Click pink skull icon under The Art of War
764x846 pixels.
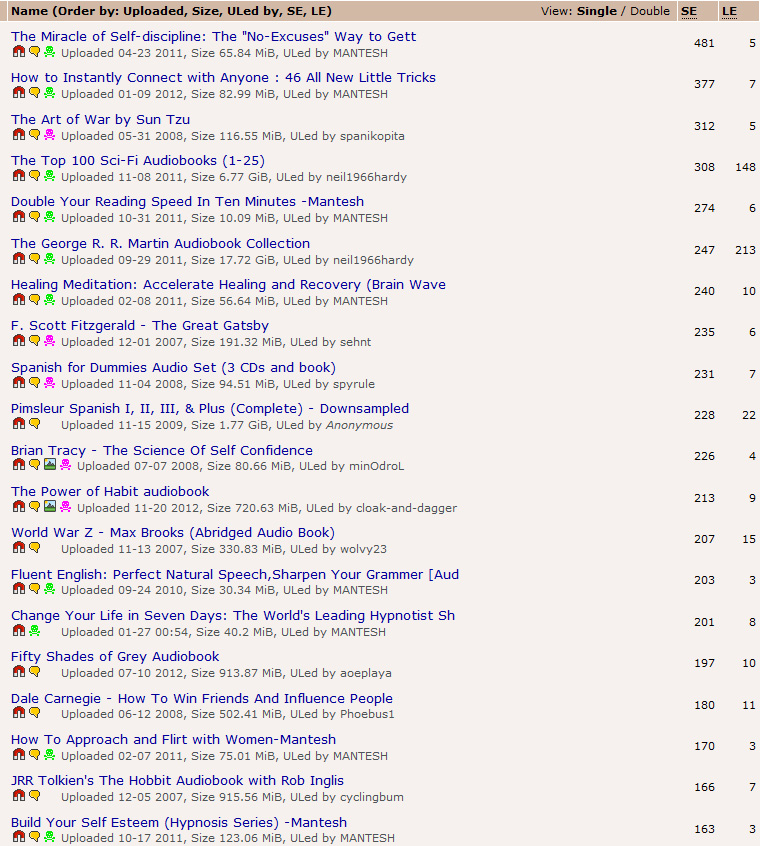pos(50,134)
